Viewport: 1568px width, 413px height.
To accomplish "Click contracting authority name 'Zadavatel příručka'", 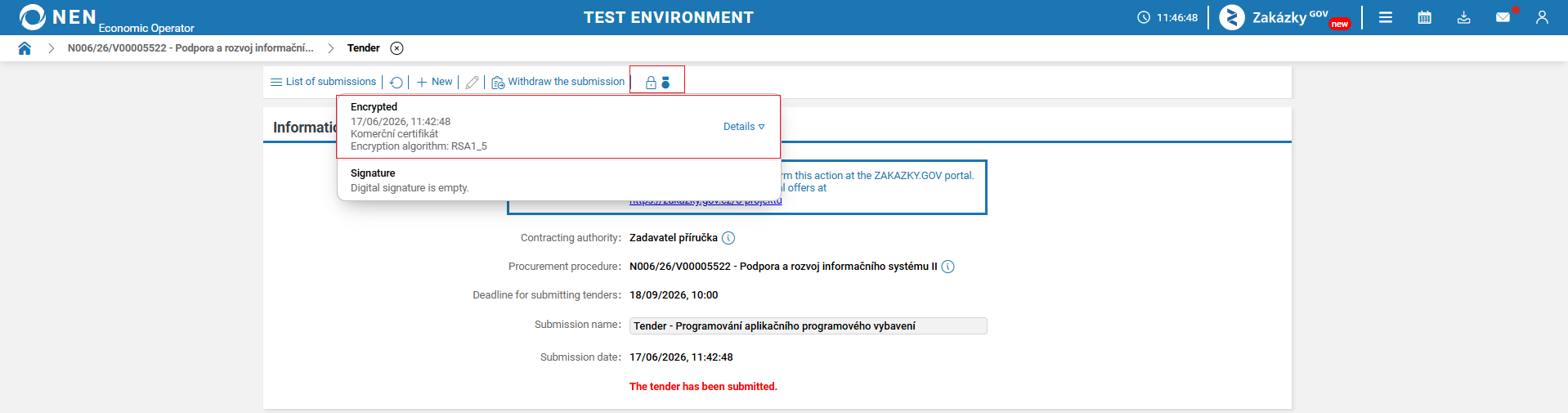I will point(674,238).
